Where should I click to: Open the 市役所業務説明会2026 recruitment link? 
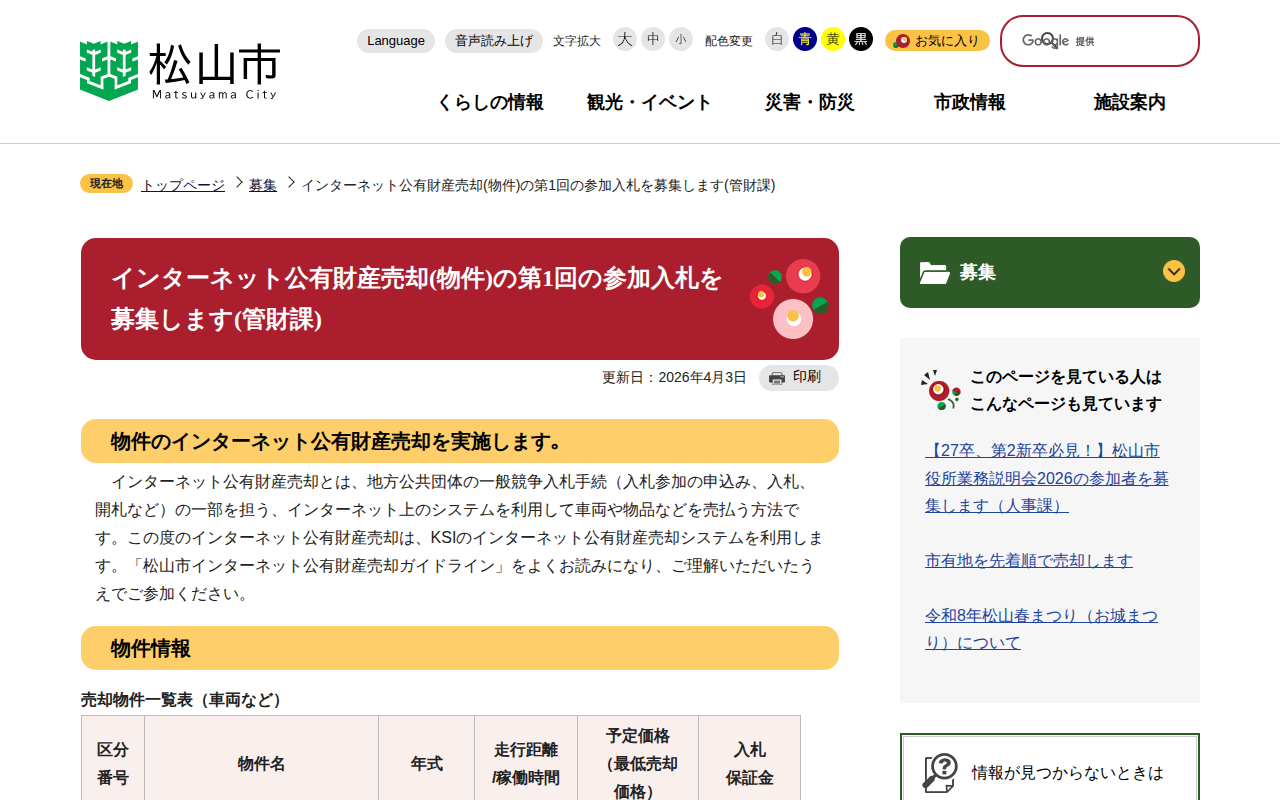[x=1047, y=478]
